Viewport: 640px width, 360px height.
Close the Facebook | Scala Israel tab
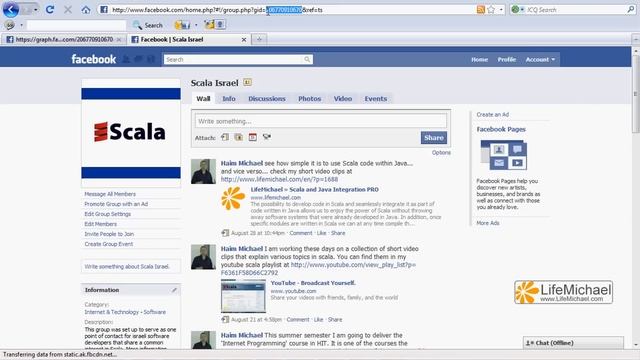click(244, 40)
